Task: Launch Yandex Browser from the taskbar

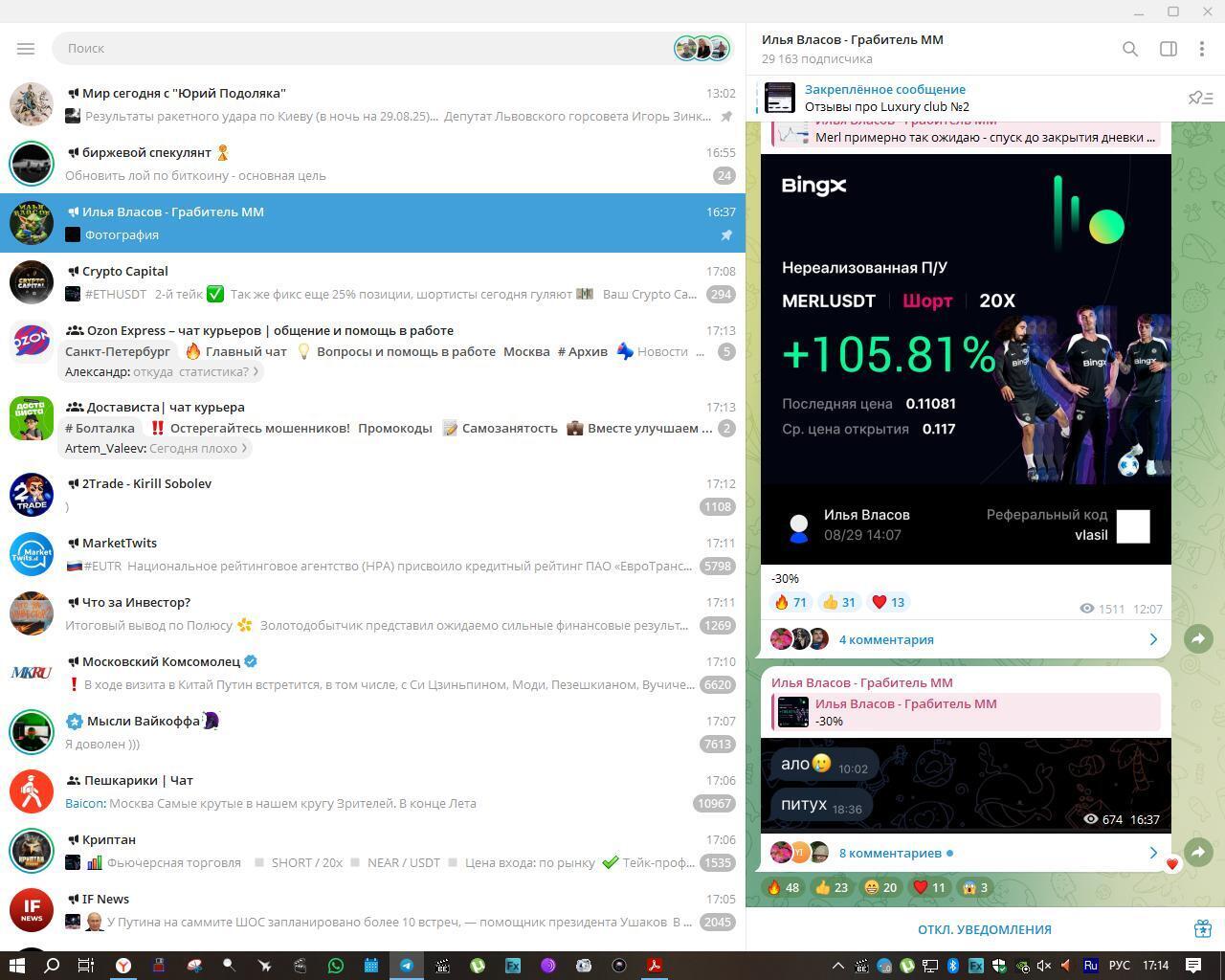Action: point(122,966)
